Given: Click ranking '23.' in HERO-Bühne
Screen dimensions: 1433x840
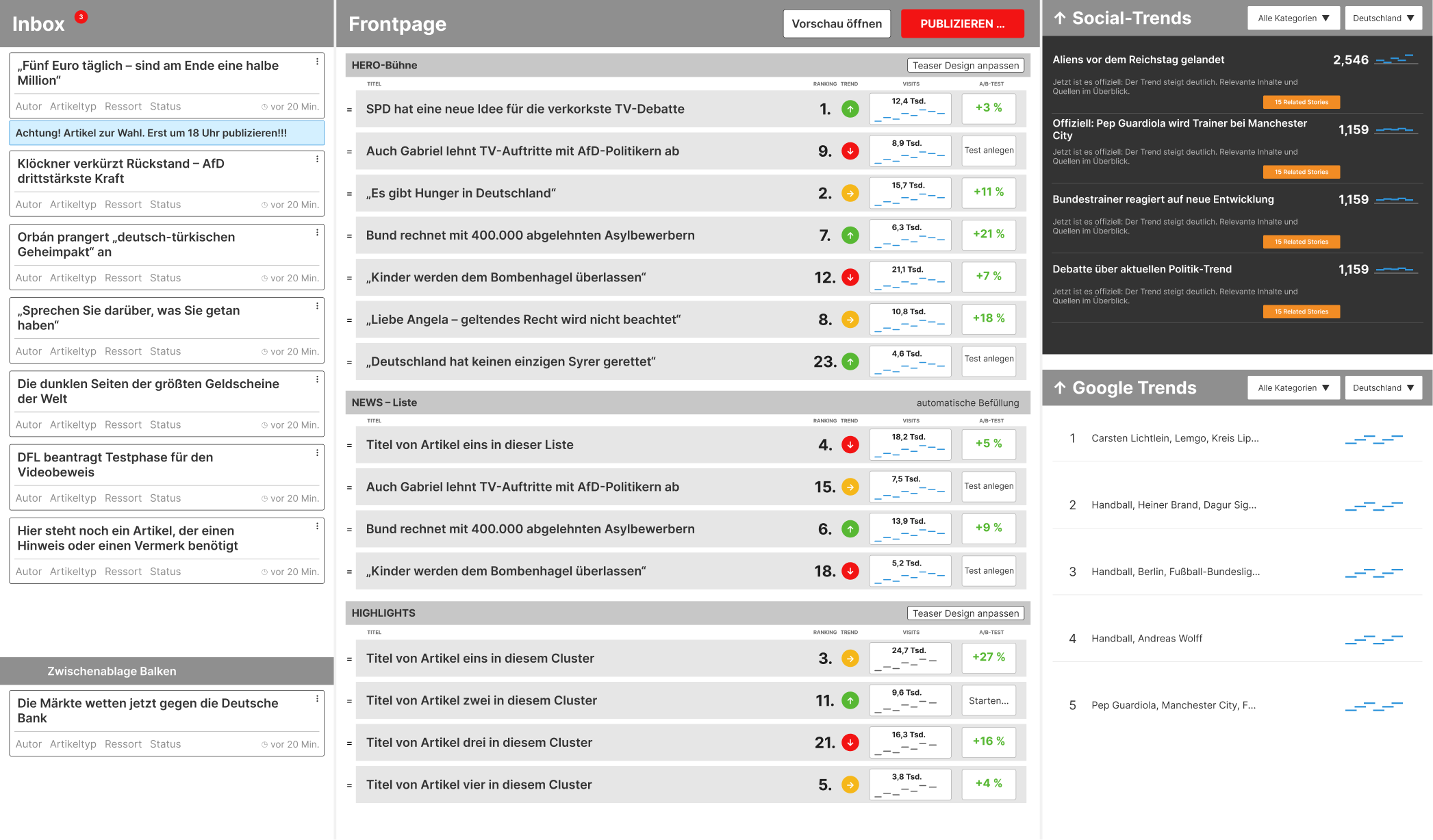Looking at the screenshot, I should coord(825,361).
